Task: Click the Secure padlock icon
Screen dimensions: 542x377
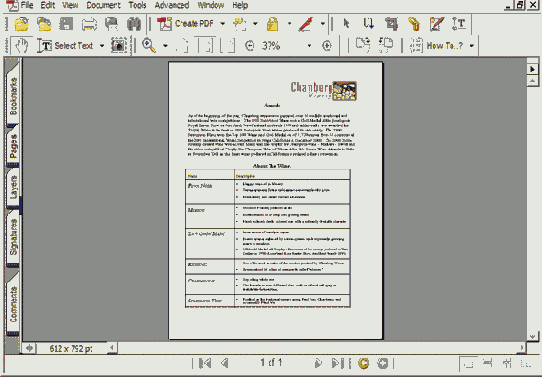Action: pyautogui.click(x=273, y=24)
